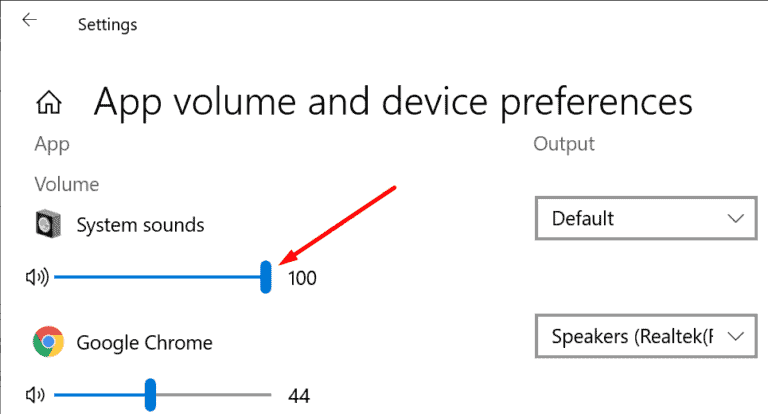Open the Default output dropdown

click(646, 219)
